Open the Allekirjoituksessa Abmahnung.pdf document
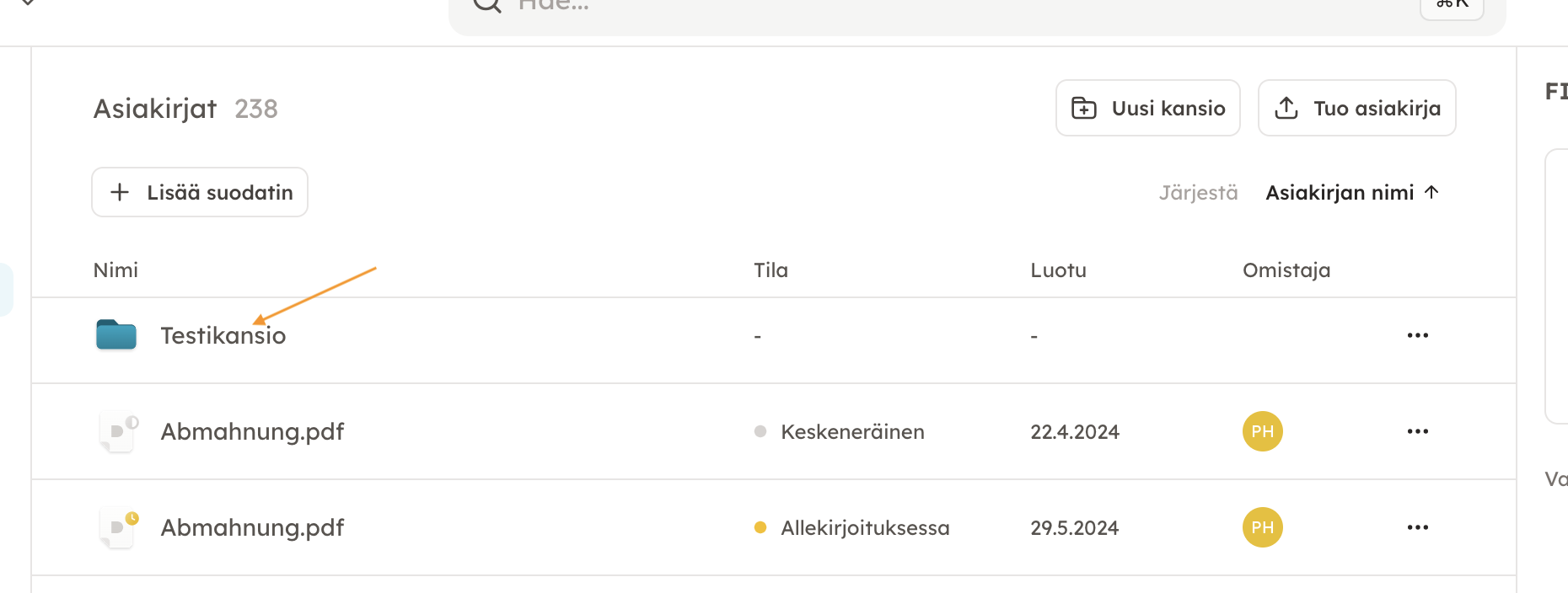Screen dimensions: 1568x593 click(252, 527)
